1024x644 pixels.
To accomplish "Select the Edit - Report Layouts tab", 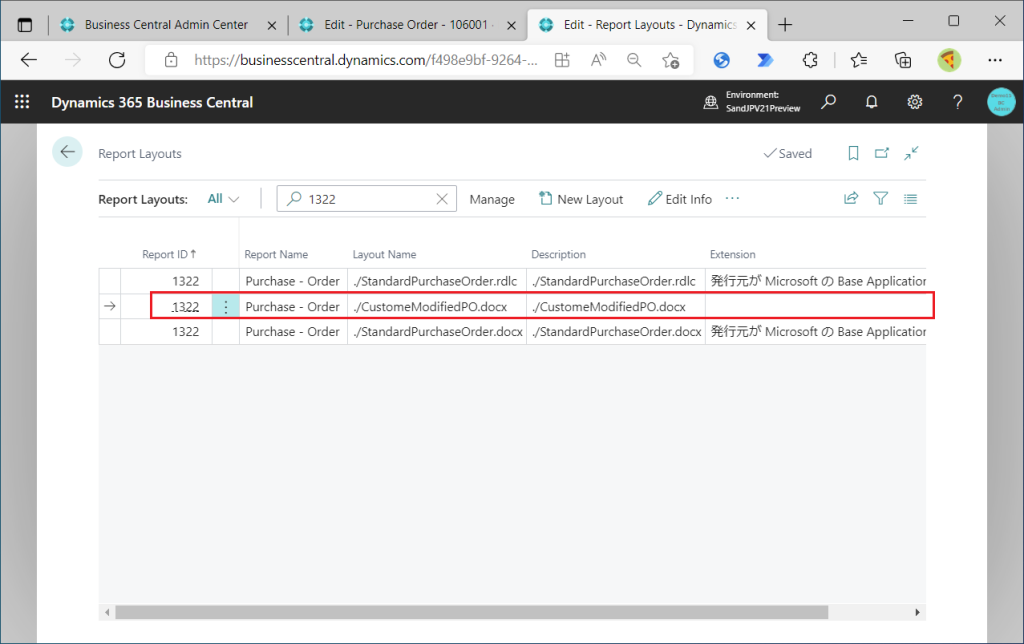I will click(x=647, y=25).
